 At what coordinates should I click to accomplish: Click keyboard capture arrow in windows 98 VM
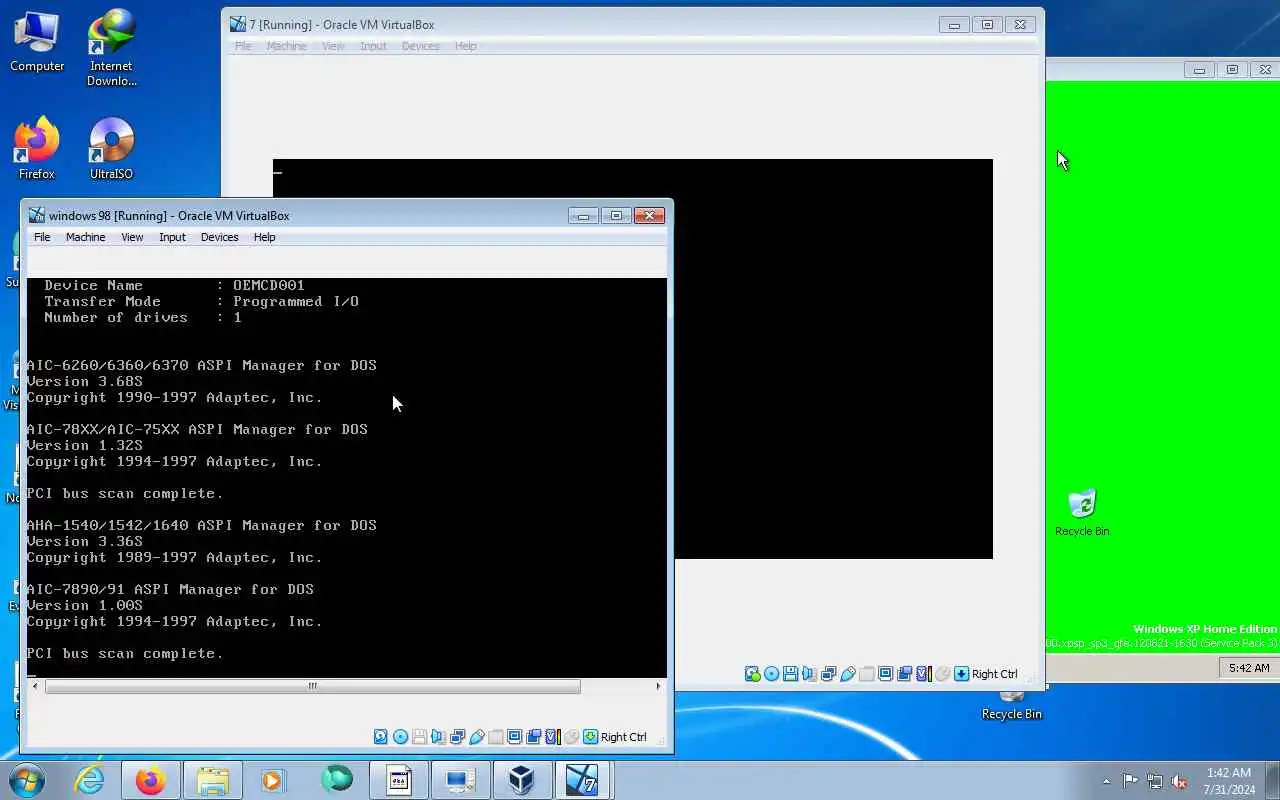pos(590,737)
